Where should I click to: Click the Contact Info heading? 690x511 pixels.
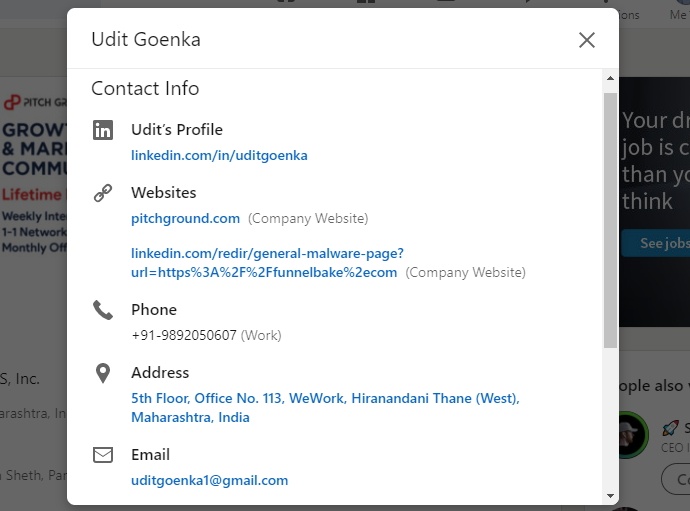[145, 88]
